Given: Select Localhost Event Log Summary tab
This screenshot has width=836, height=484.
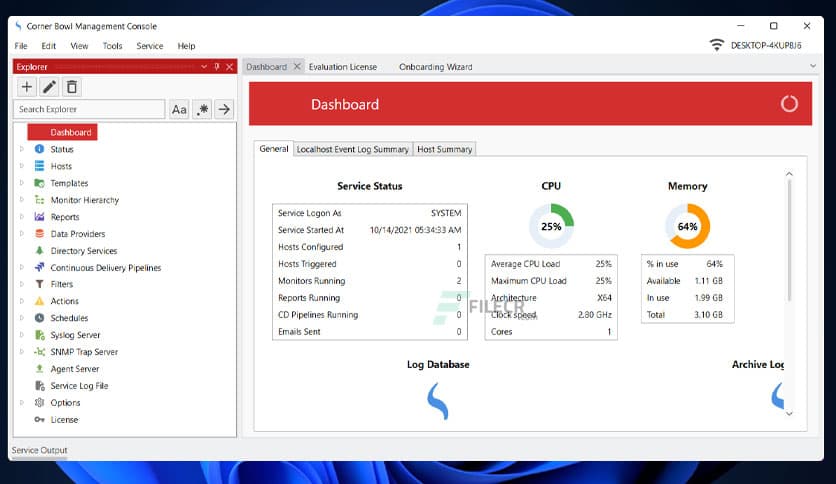Looking at the screenshot, I should [x=352, y=149].
